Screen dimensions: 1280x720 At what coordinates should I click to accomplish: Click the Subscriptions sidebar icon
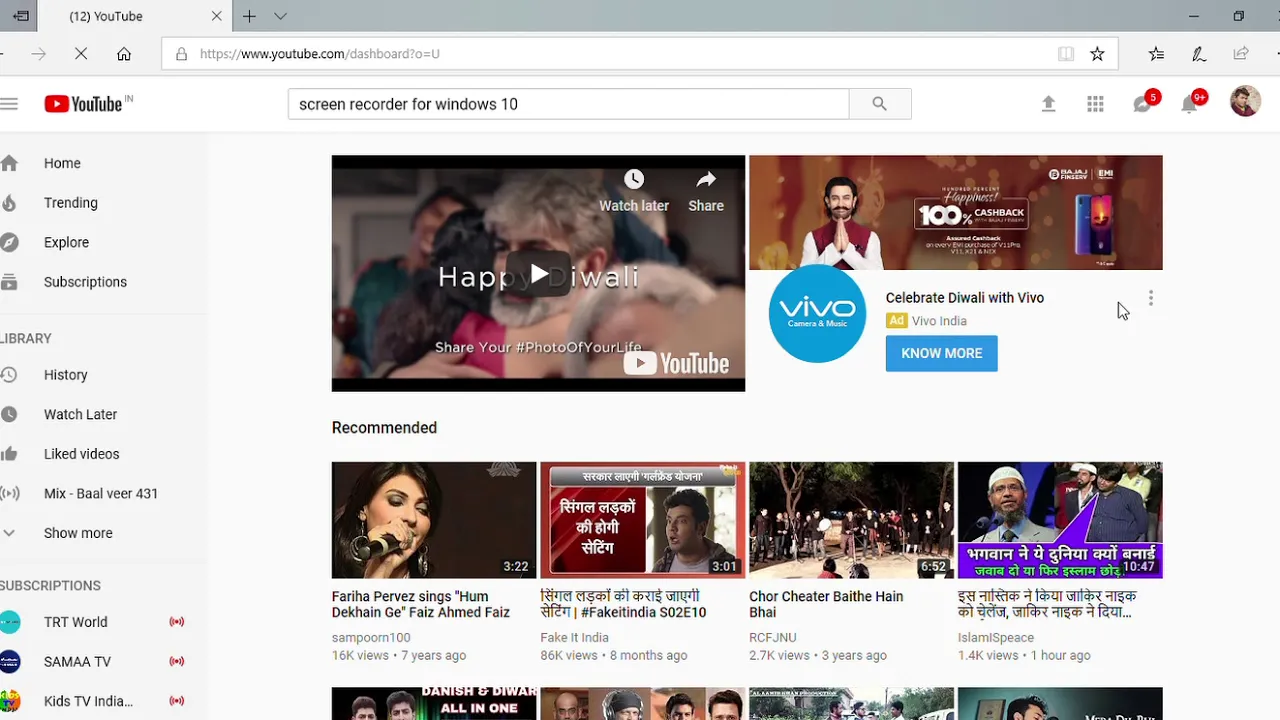point(9,282)
